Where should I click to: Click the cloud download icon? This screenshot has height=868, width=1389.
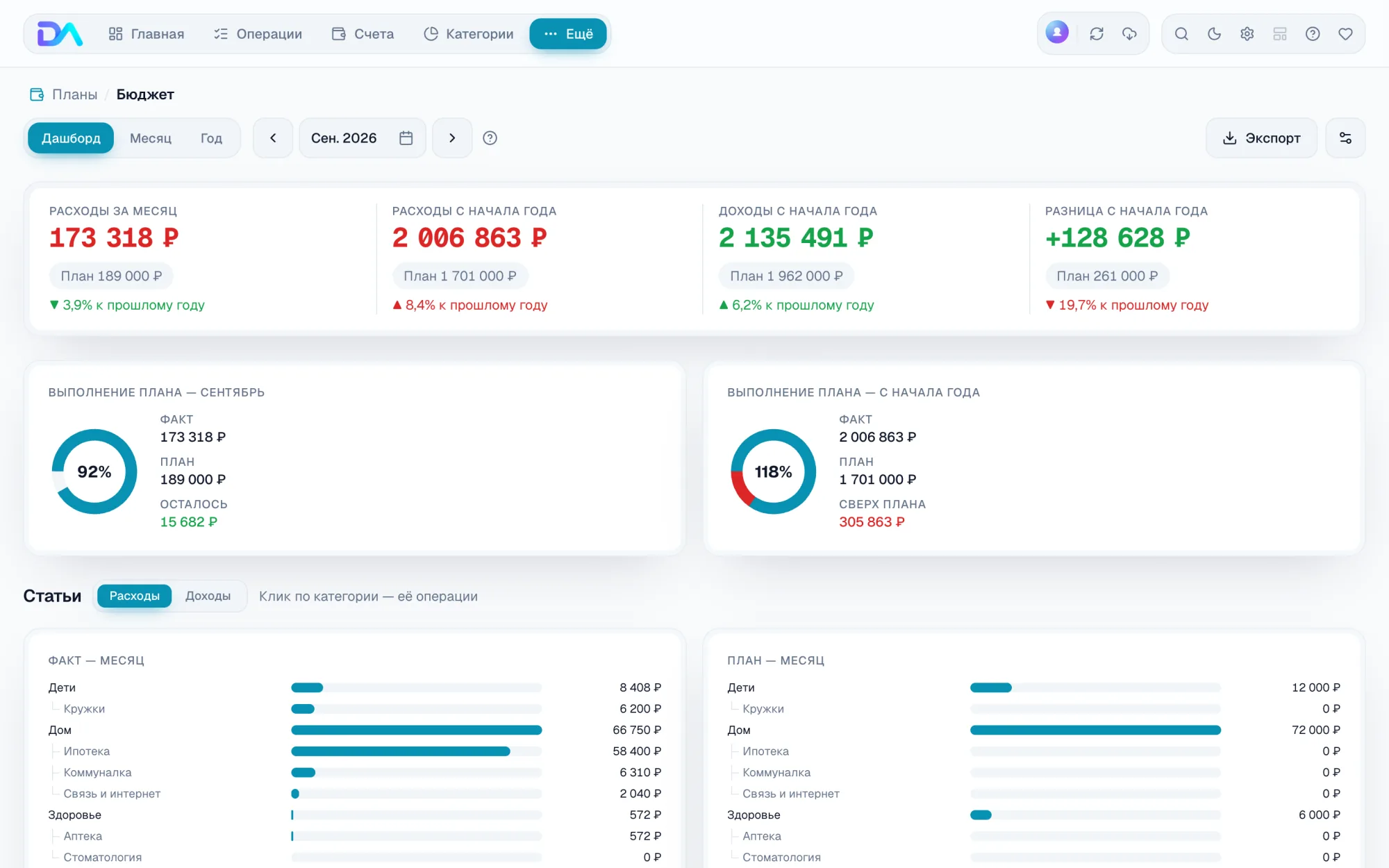(x=1129, y=33)
